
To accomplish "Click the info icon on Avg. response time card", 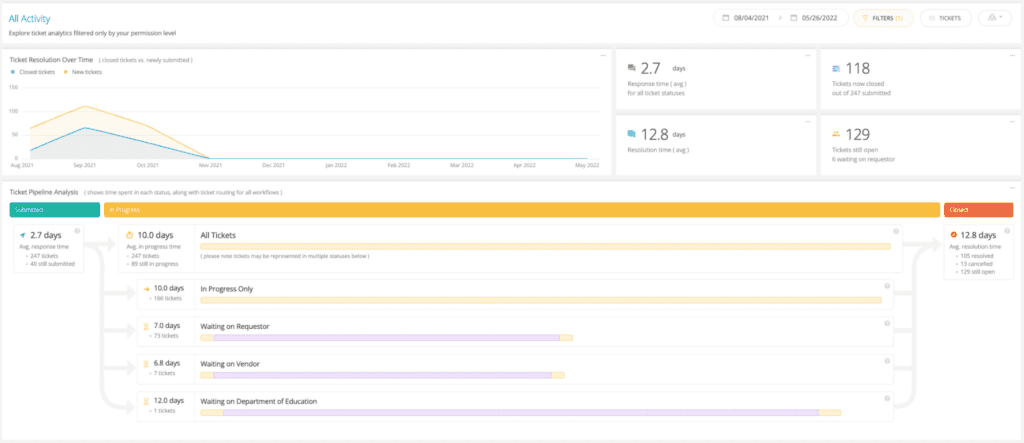I will point(77,231).
